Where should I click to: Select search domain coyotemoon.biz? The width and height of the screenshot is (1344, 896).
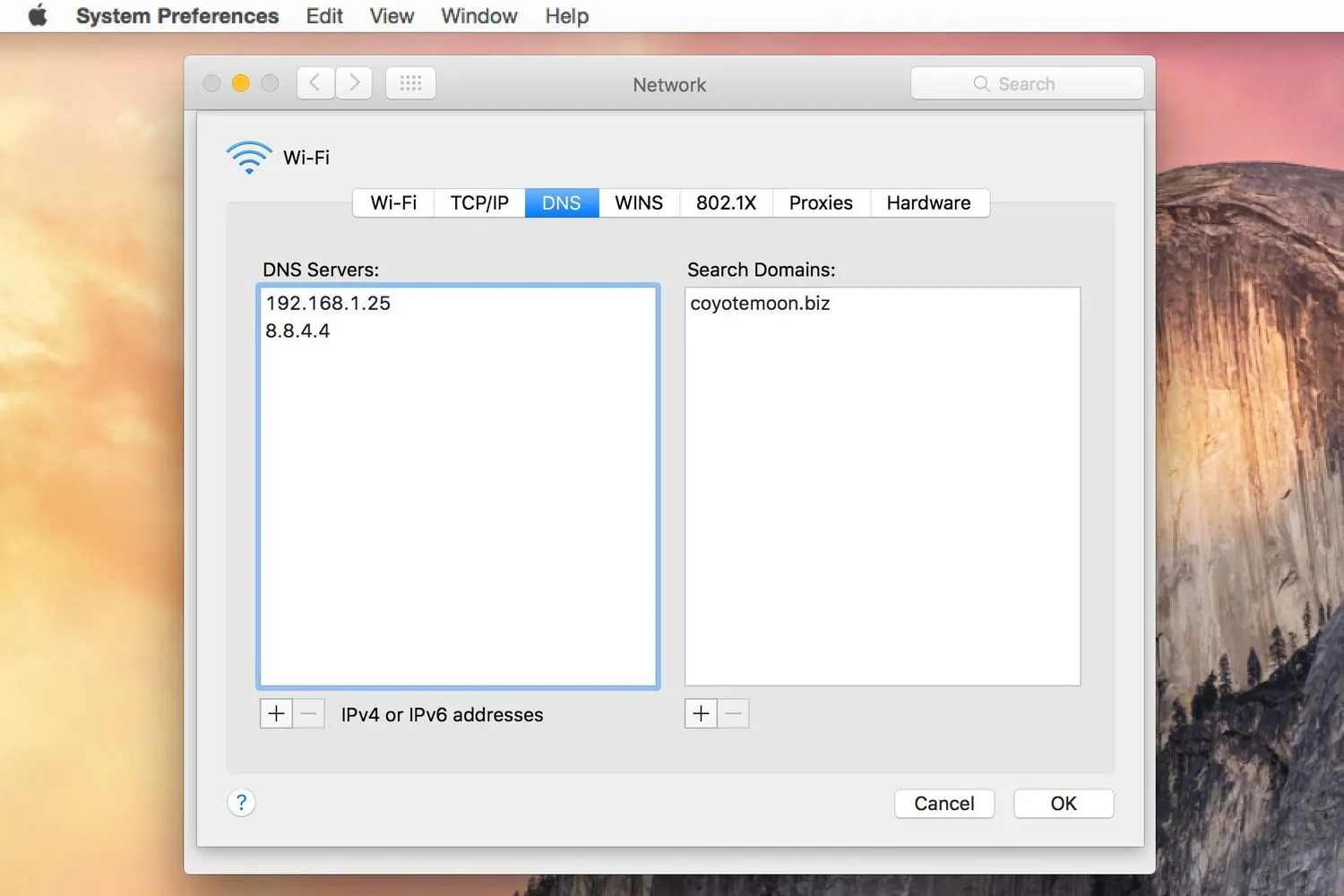point(883,303)
